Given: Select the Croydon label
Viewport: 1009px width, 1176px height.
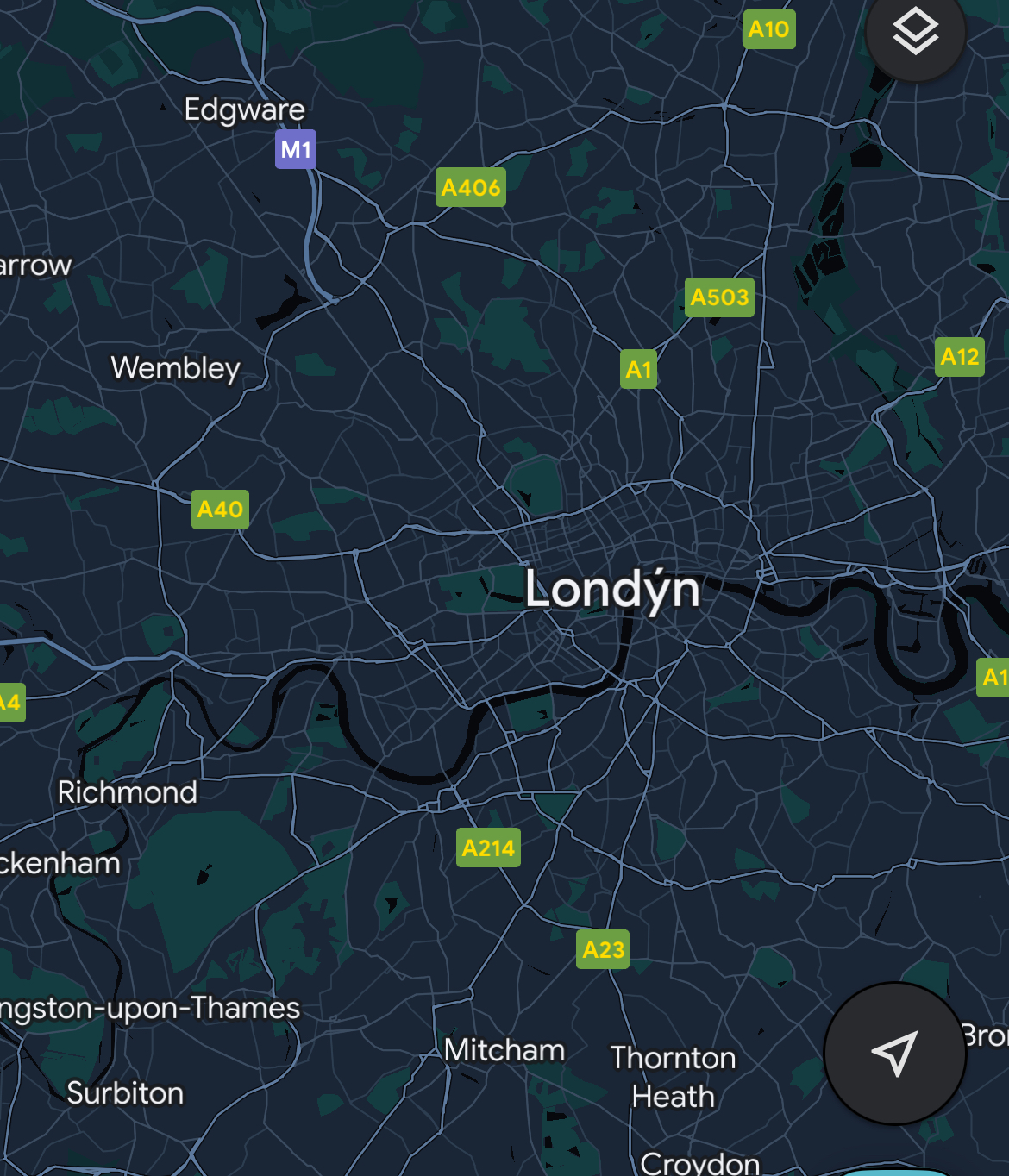Looking at the screenshot, I should pos(700,1163).
